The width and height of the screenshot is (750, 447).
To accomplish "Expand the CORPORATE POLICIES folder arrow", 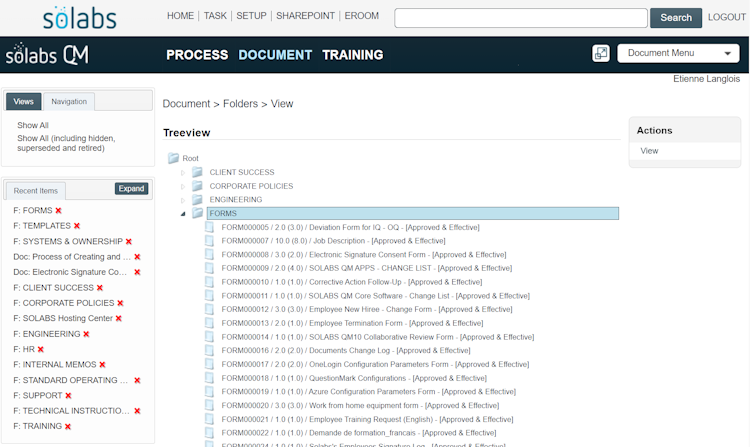I will 183,186.
